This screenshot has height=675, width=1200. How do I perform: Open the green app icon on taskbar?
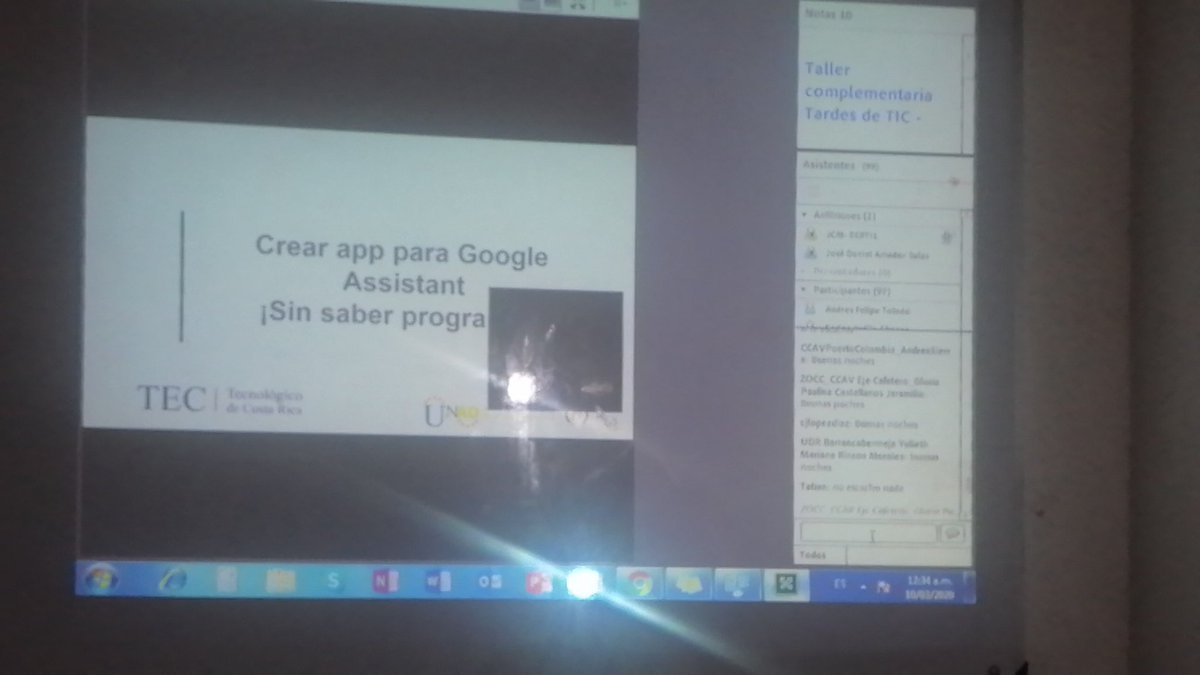(x=786, y=584)
